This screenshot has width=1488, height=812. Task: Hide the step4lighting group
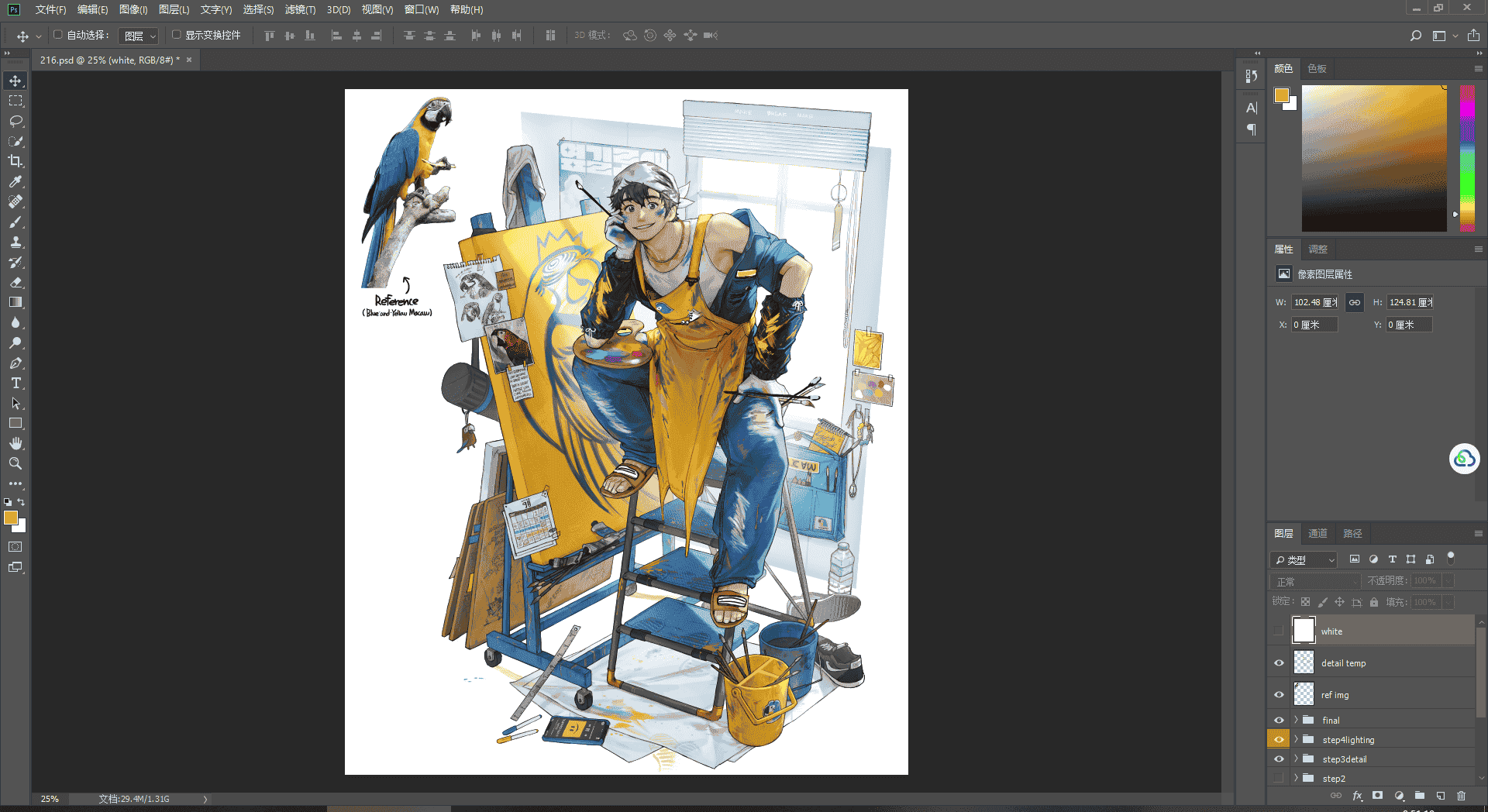(x=1279, y=739)
